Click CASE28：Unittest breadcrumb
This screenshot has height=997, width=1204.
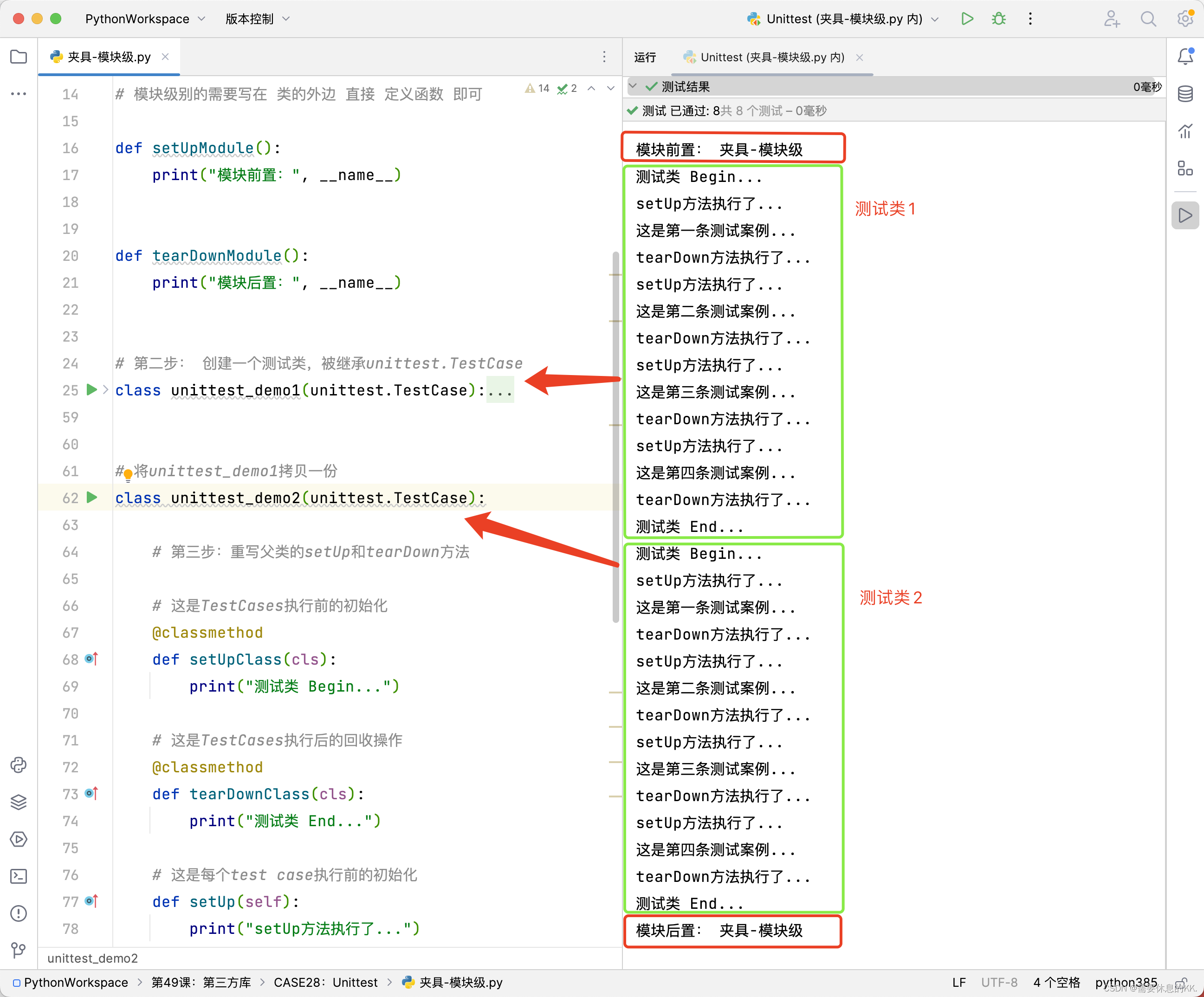coord(326,982)
